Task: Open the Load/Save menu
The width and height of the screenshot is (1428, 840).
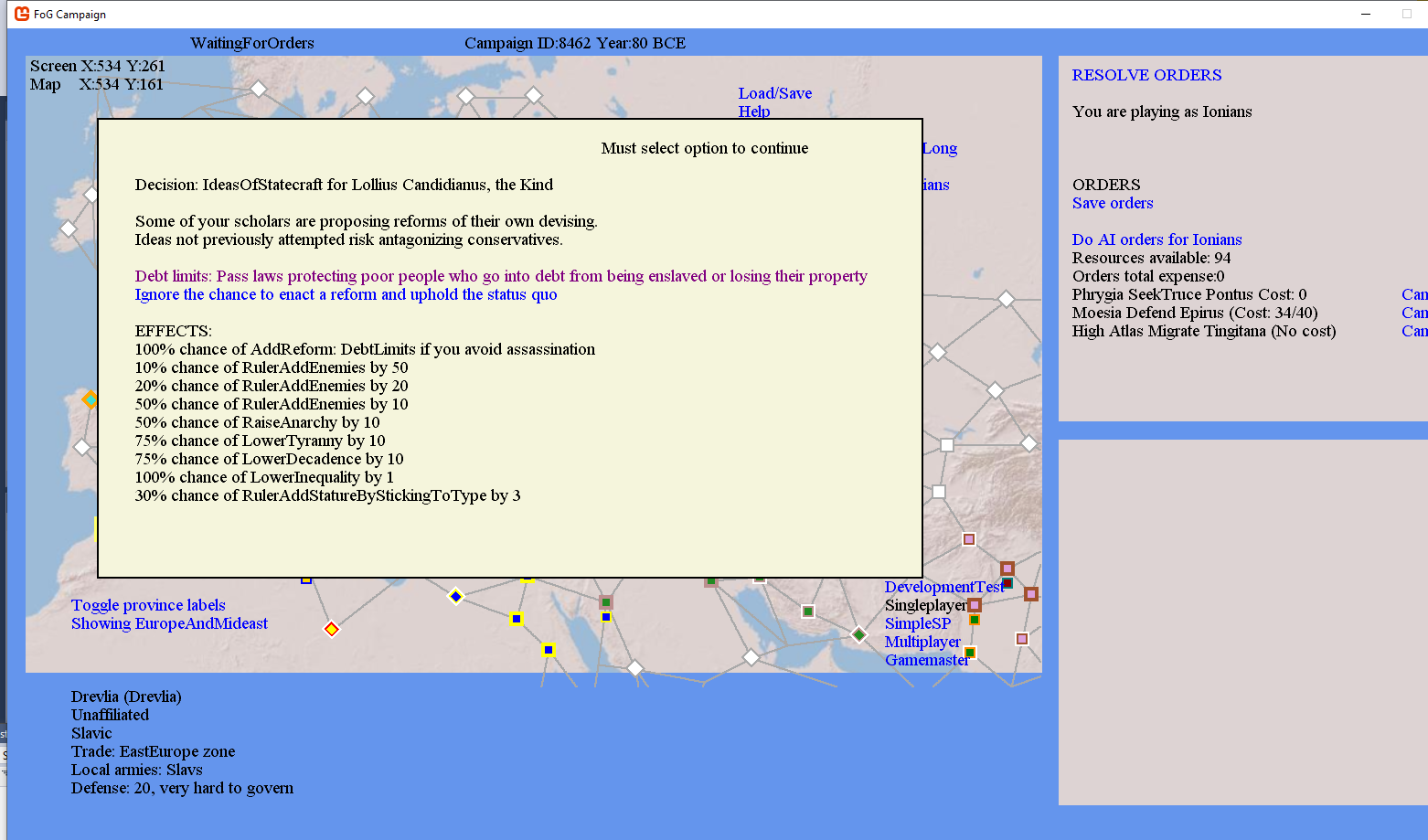Action: click(774, 93)
